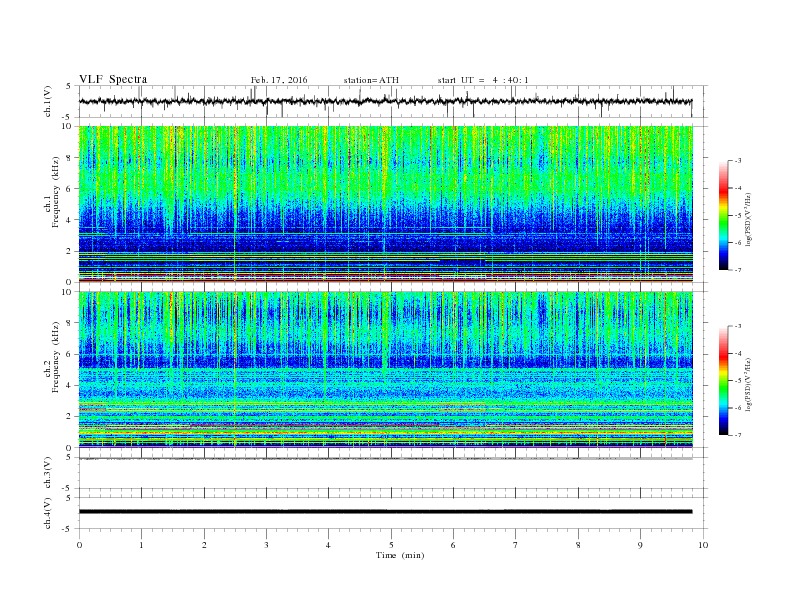The image size is (792, 612).
Task: Click the "4" kHz tick on ch.1 frequency axis
Action: click(x=70, y=220)
